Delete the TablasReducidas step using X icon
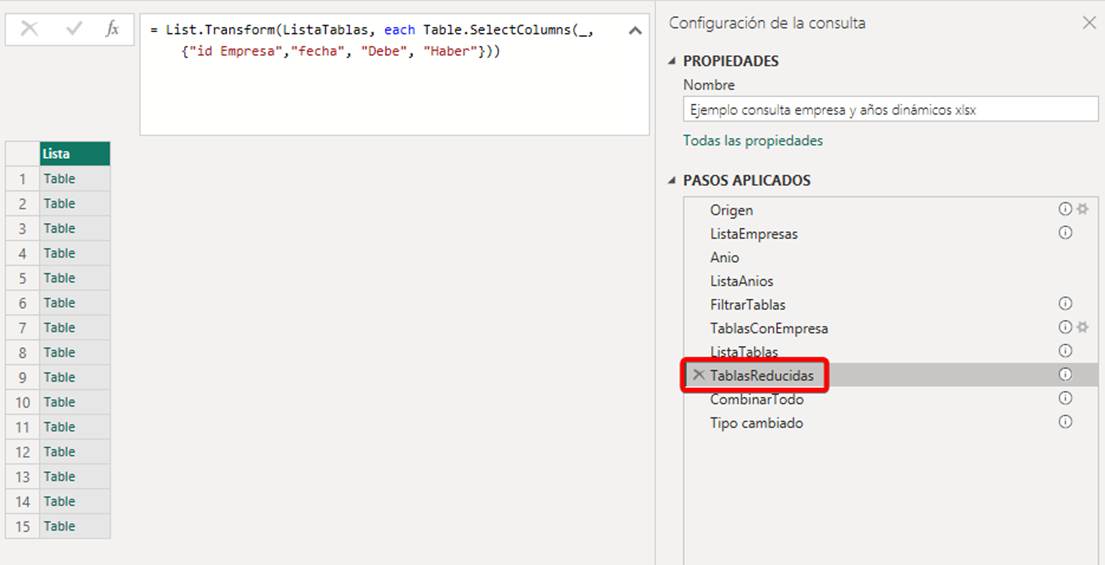Screen dimensions: 1105x565 pos(699,375)
